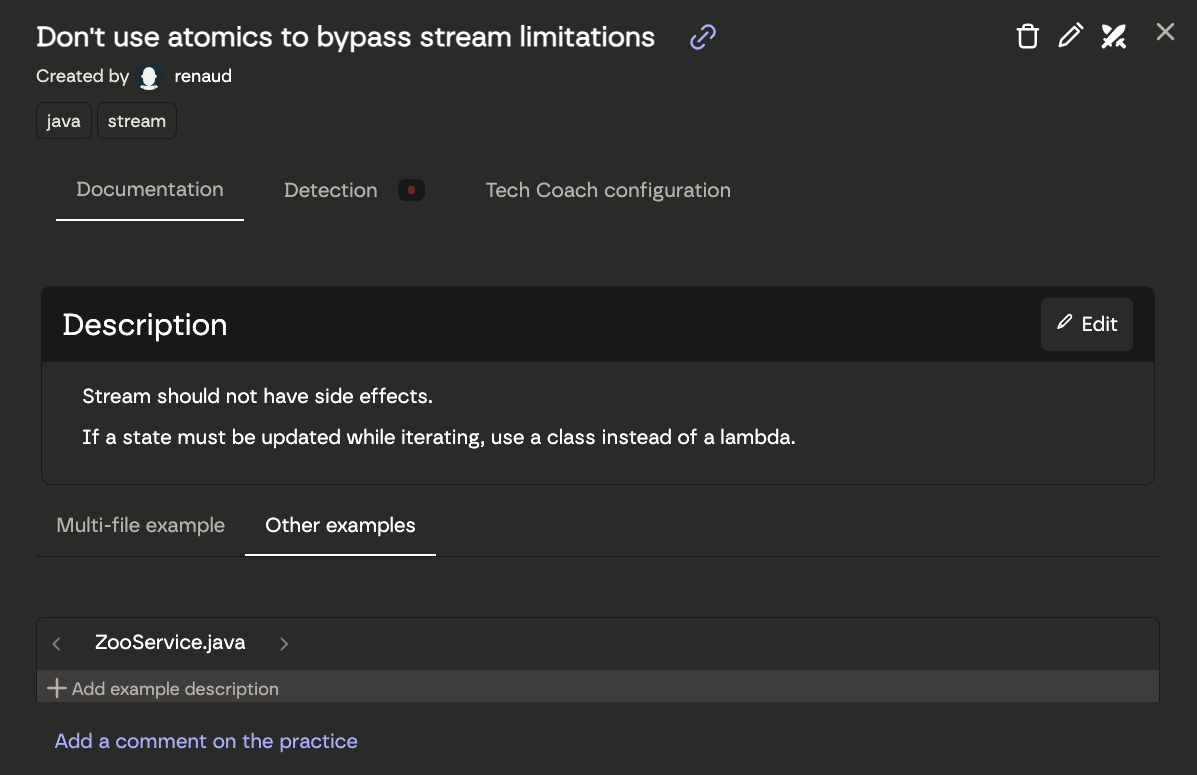This screenshot has width=1197, height=775.
Task: Close the practice detail panel
Action: coord(1165,32)
